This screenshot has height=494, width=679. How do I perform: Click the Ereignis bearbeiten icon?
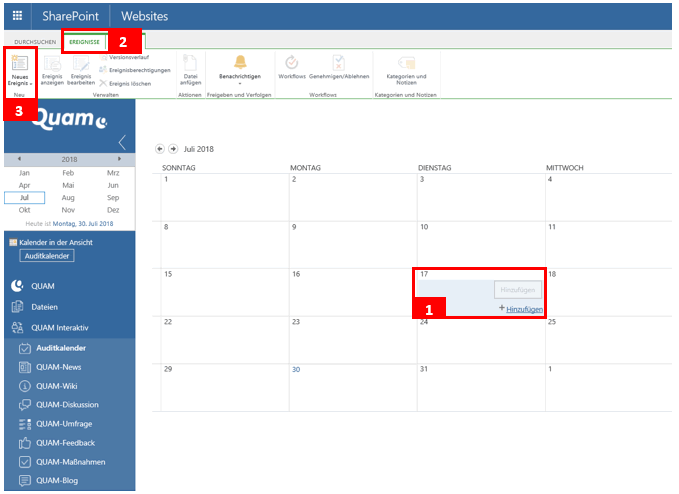pos(81,65)
